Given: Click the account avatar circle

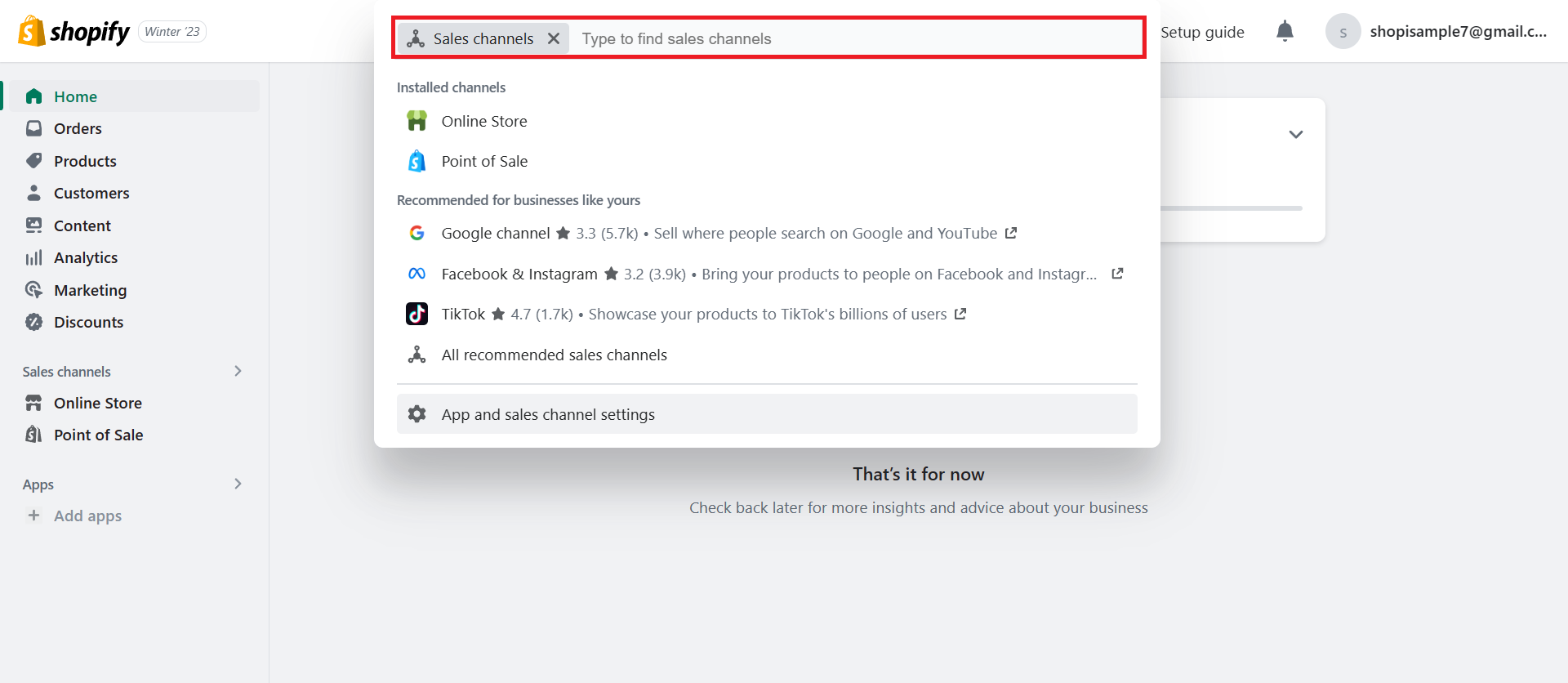Looking at the screenshot, I should [1343, 32].
